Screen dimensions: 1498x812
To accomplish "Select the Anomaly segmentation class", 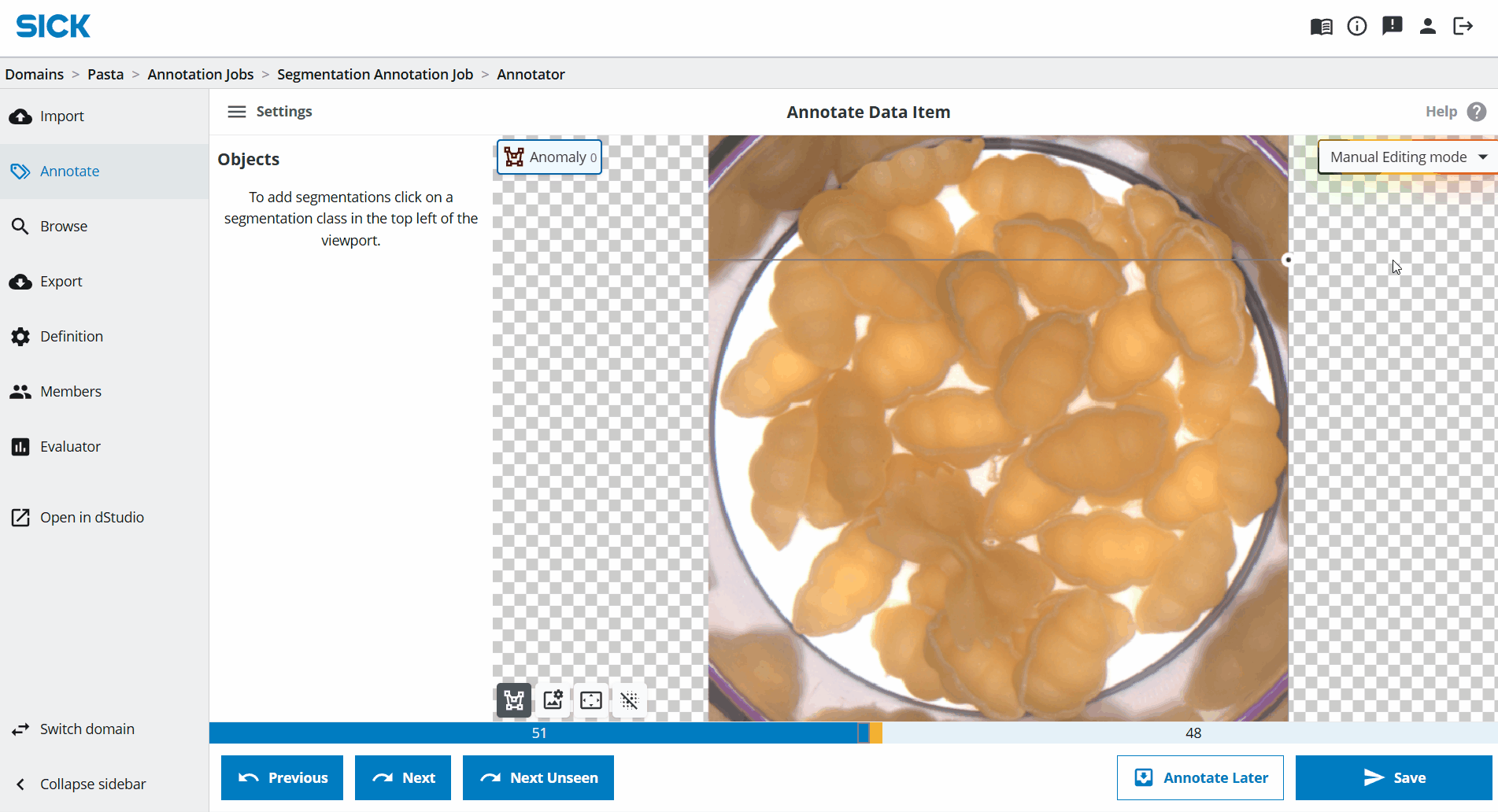I will pos(549,157).
